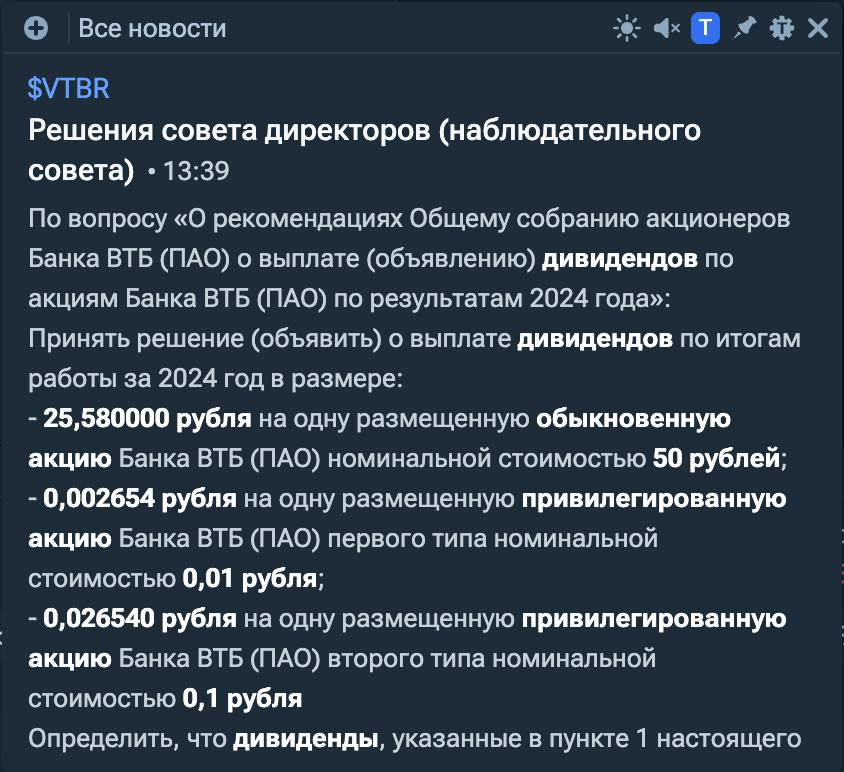Viewport: 844px width, 772px height.
Task: Click the 0,002654 рубля dividend amount
Action: [x=139, y=498]
